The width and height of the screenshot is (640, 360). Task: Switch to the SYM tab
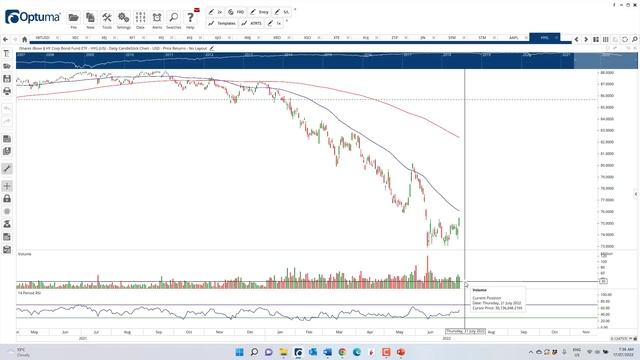pyautogui.click(x=452, y=38)
